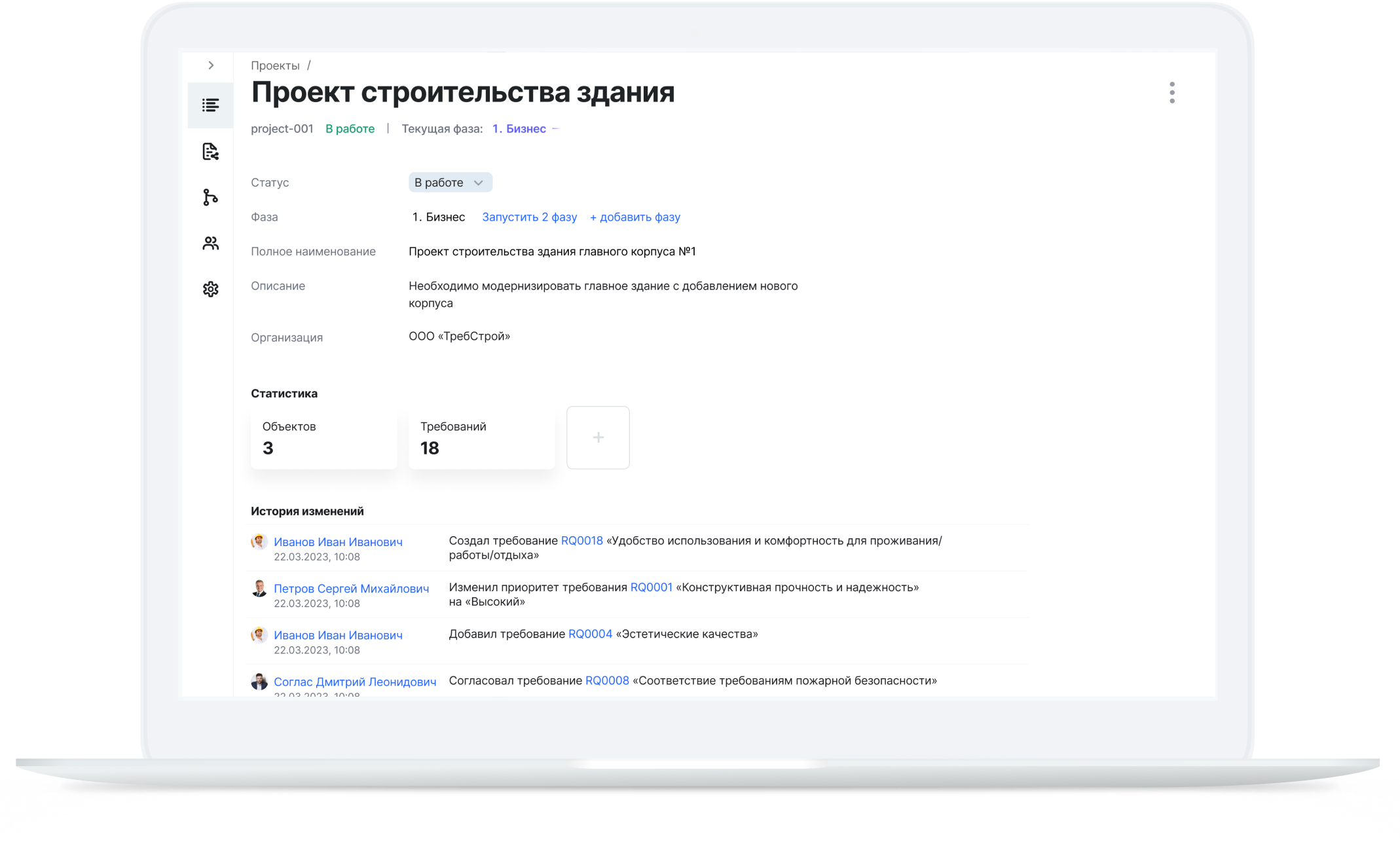This screenshot has height=863, width=1400.
Task: Click the История изменений heading
Action: click(x=307, y=511)
